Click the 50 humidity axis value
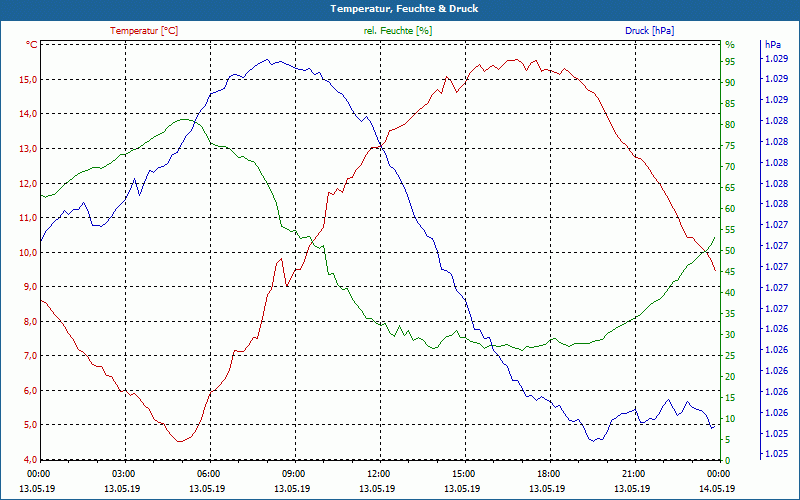 730,251
